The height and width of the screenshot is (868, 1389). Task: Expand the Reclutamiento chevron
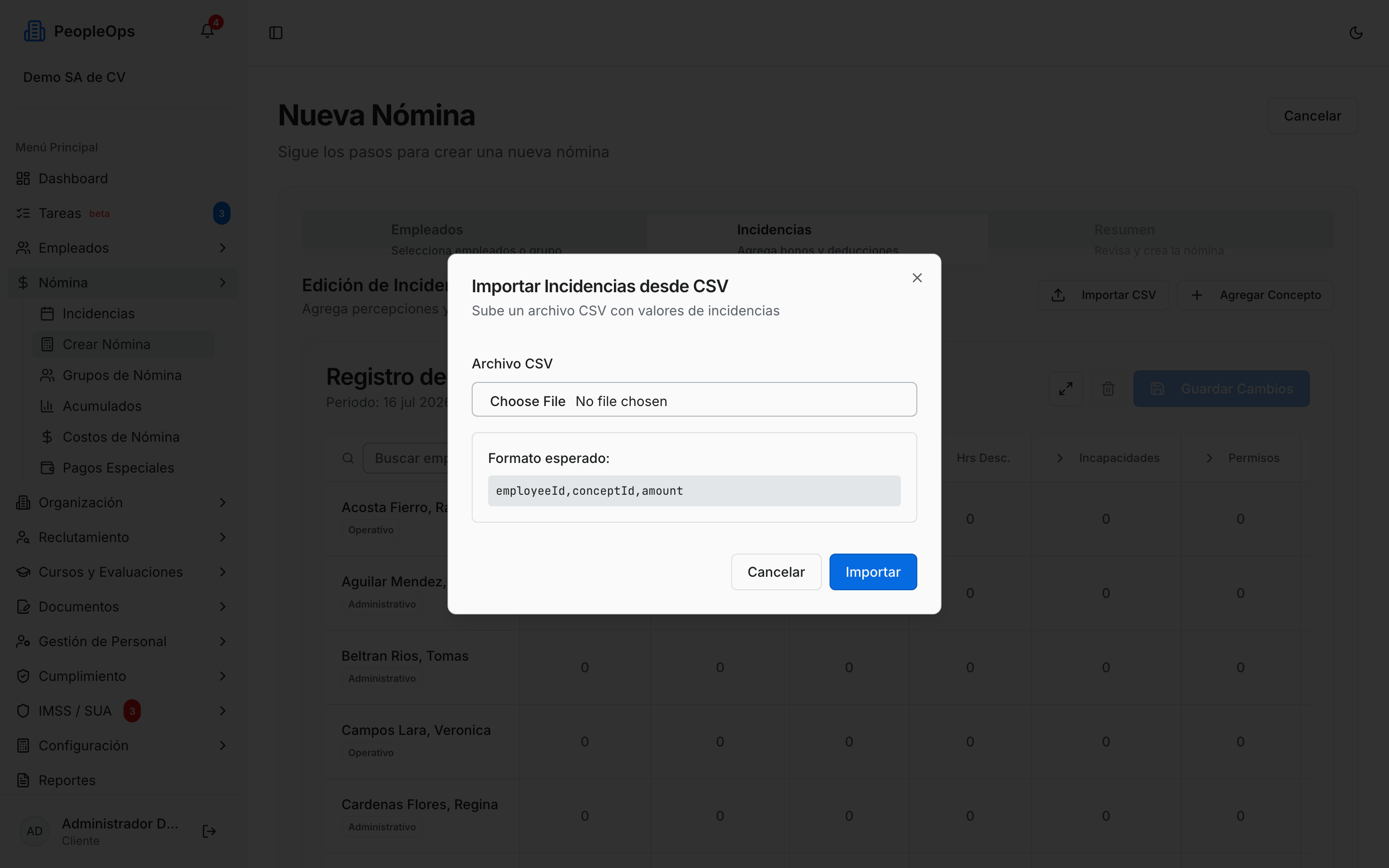tap(223, 537)
